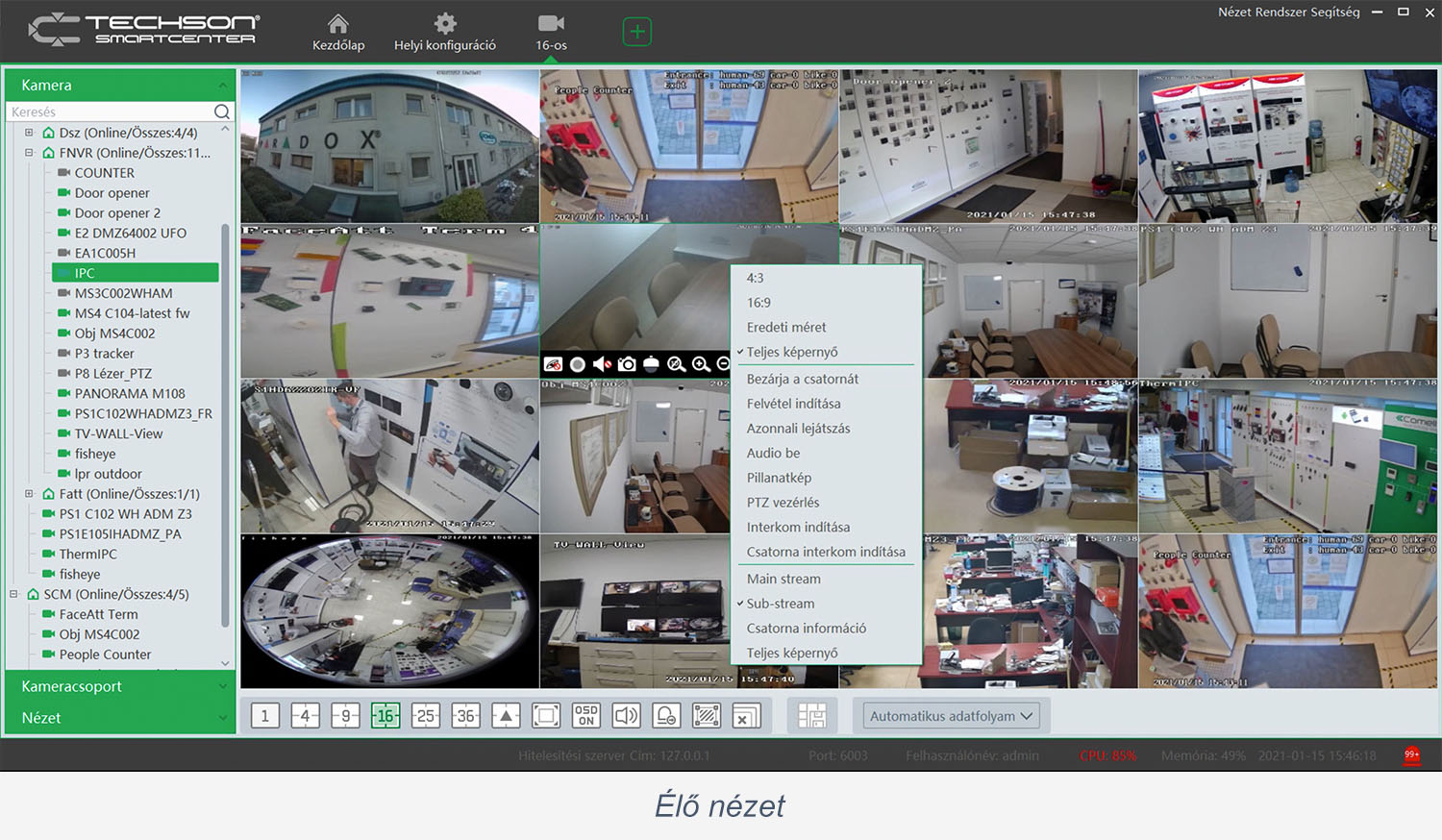1442x840 pixels.
Task: Select the 25-split screen layout icon
Action: point(426,716)
